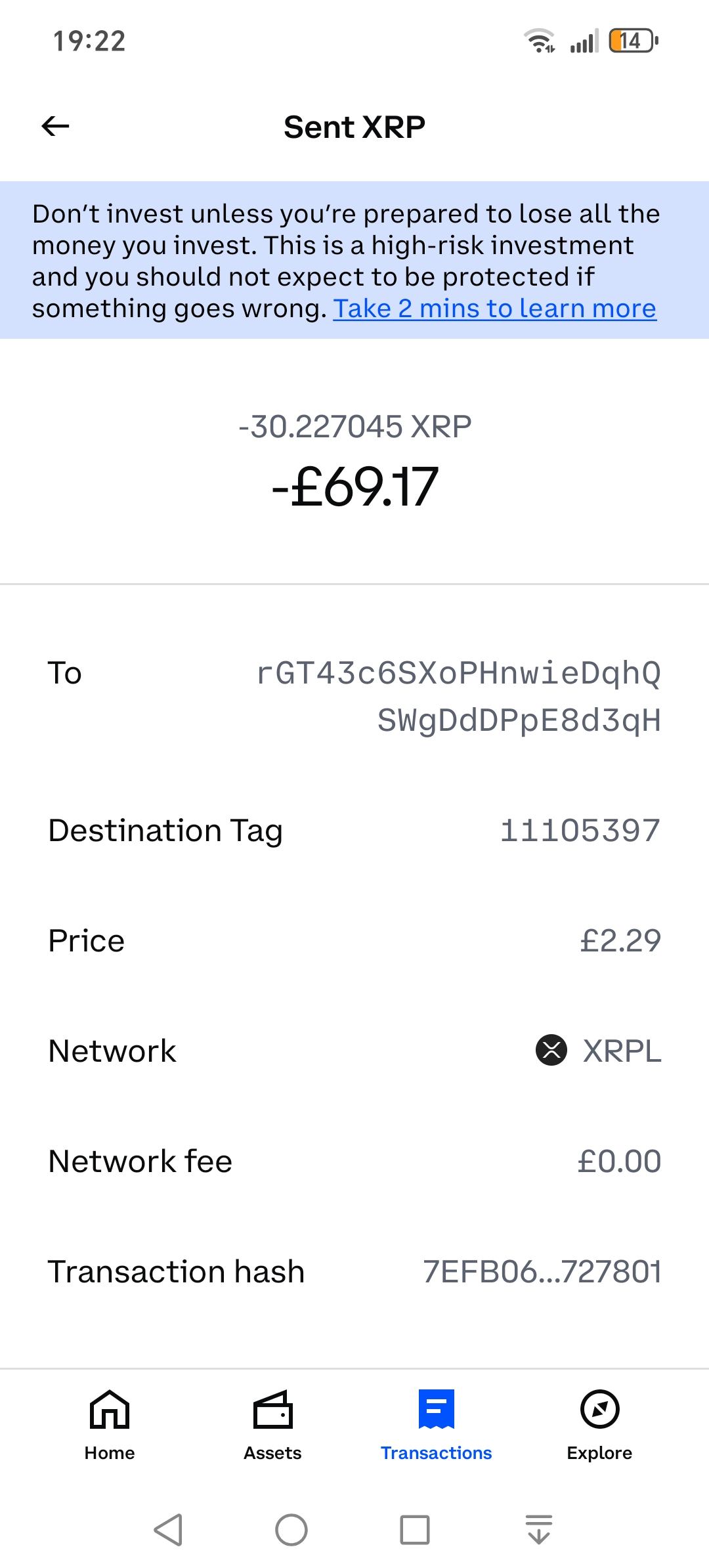Image resolution: width=709 pixels, height=1568 pixels.
Task: Open Android recent apps square
Action: coord(415,1529)
